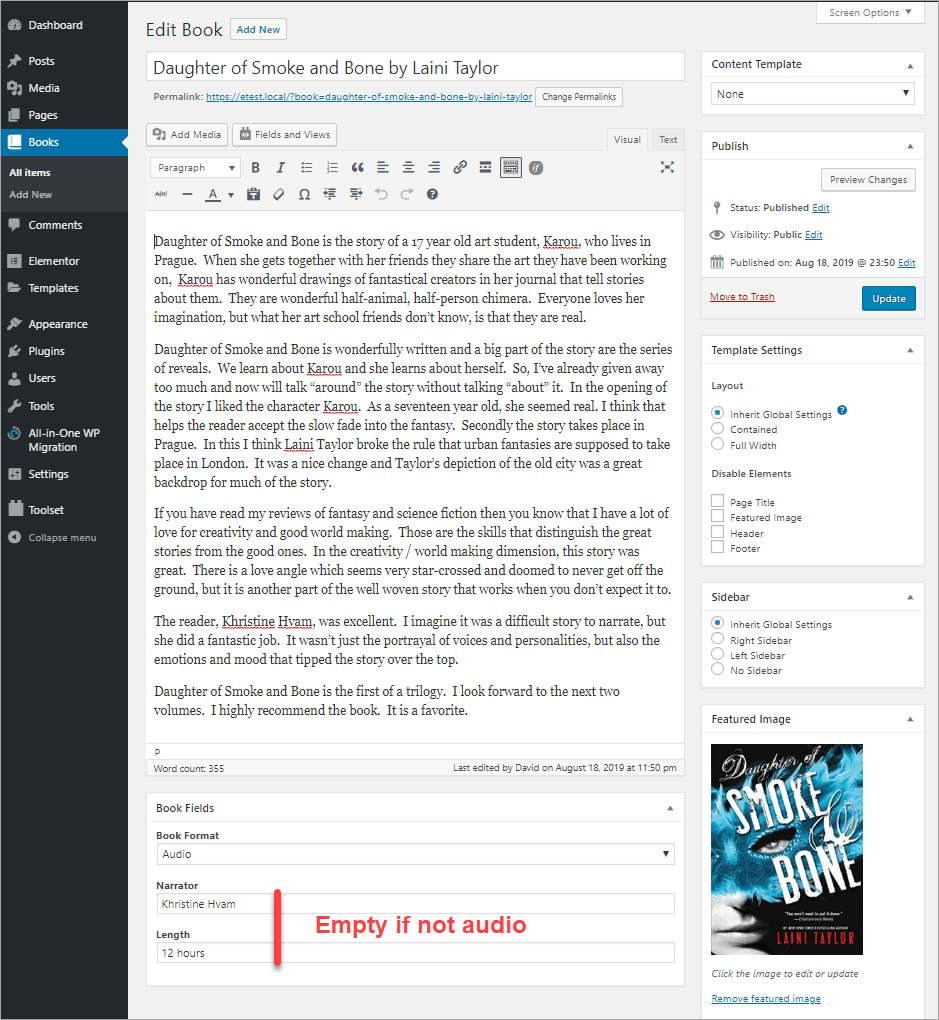Switch to the Text editor tab
The width and height of the screenshot is (939, 1020).
pos(667,139)
